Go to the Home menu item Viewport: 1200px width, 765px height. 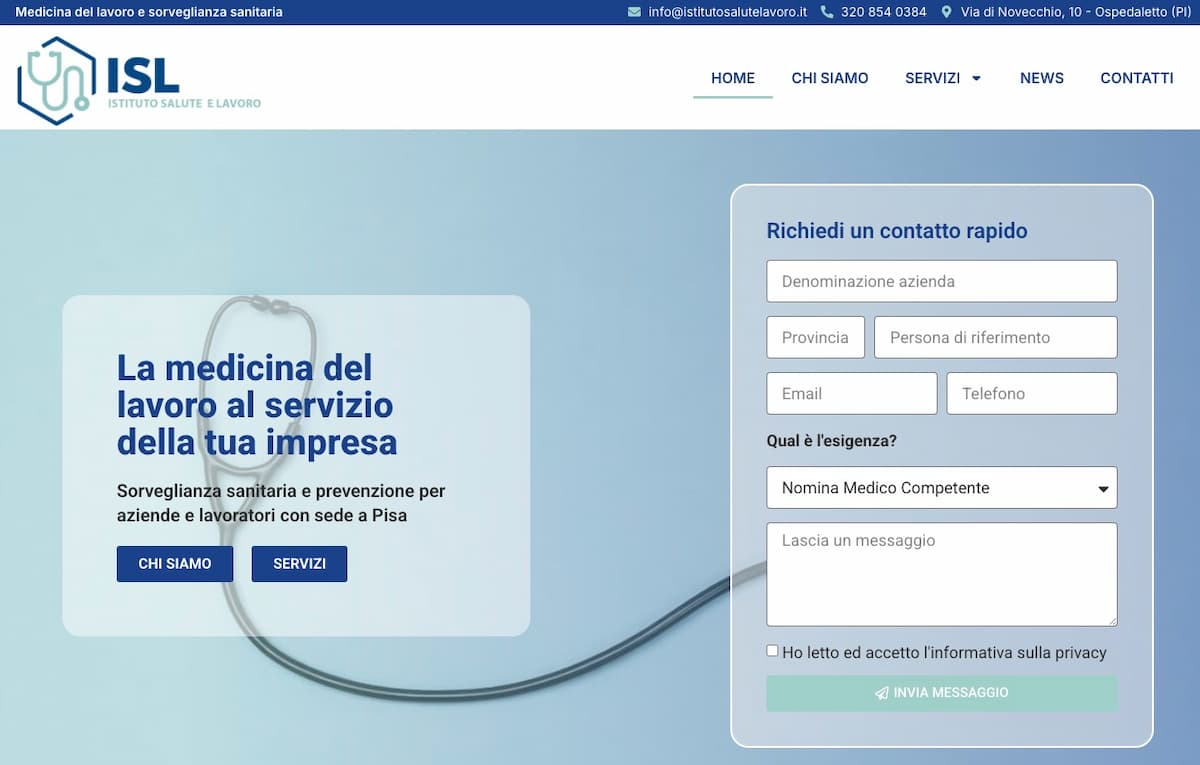(733, 78)
